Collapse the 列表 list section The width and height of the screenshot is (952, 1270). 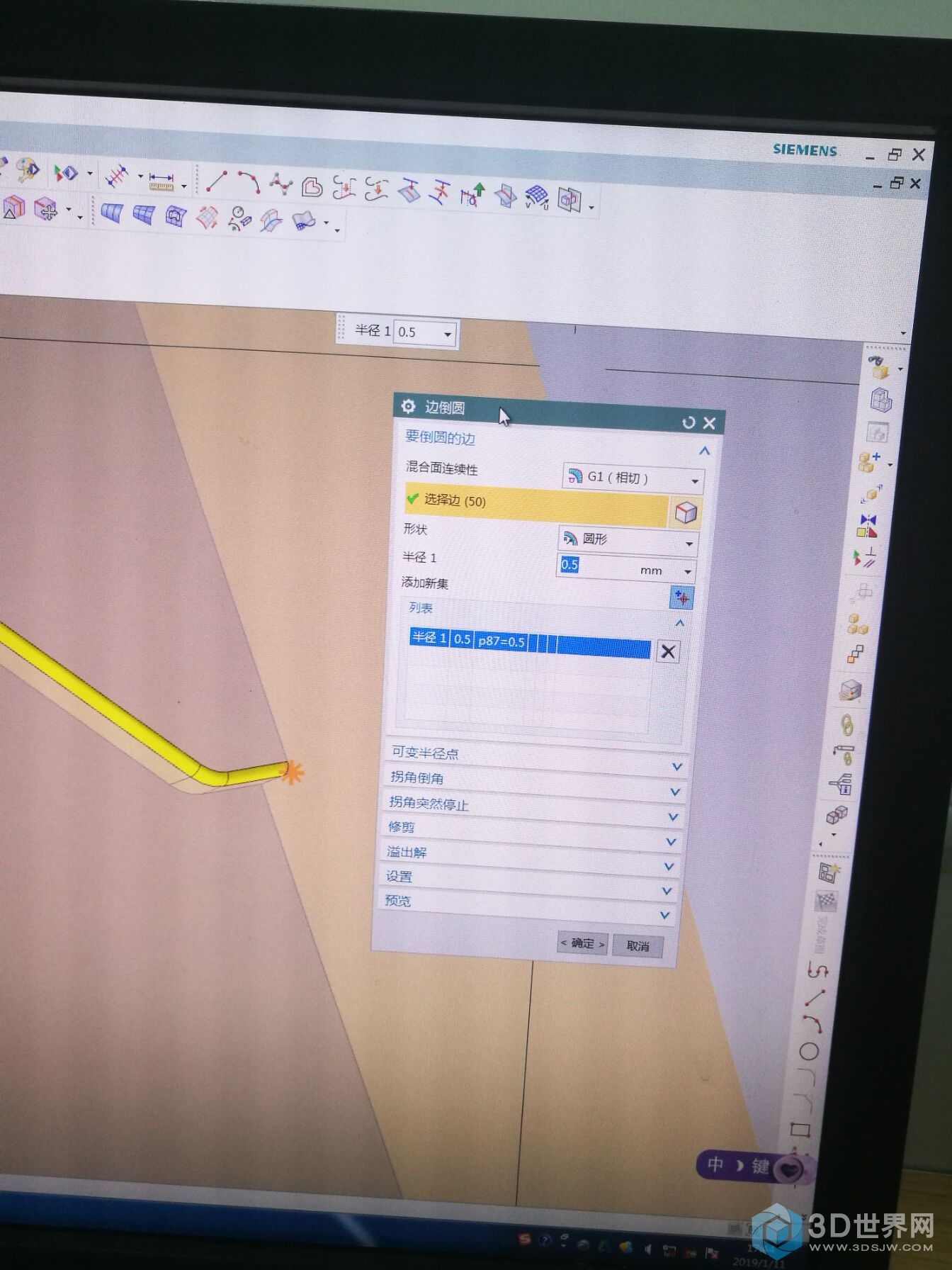pyautogui.click(x=679, y=623)
